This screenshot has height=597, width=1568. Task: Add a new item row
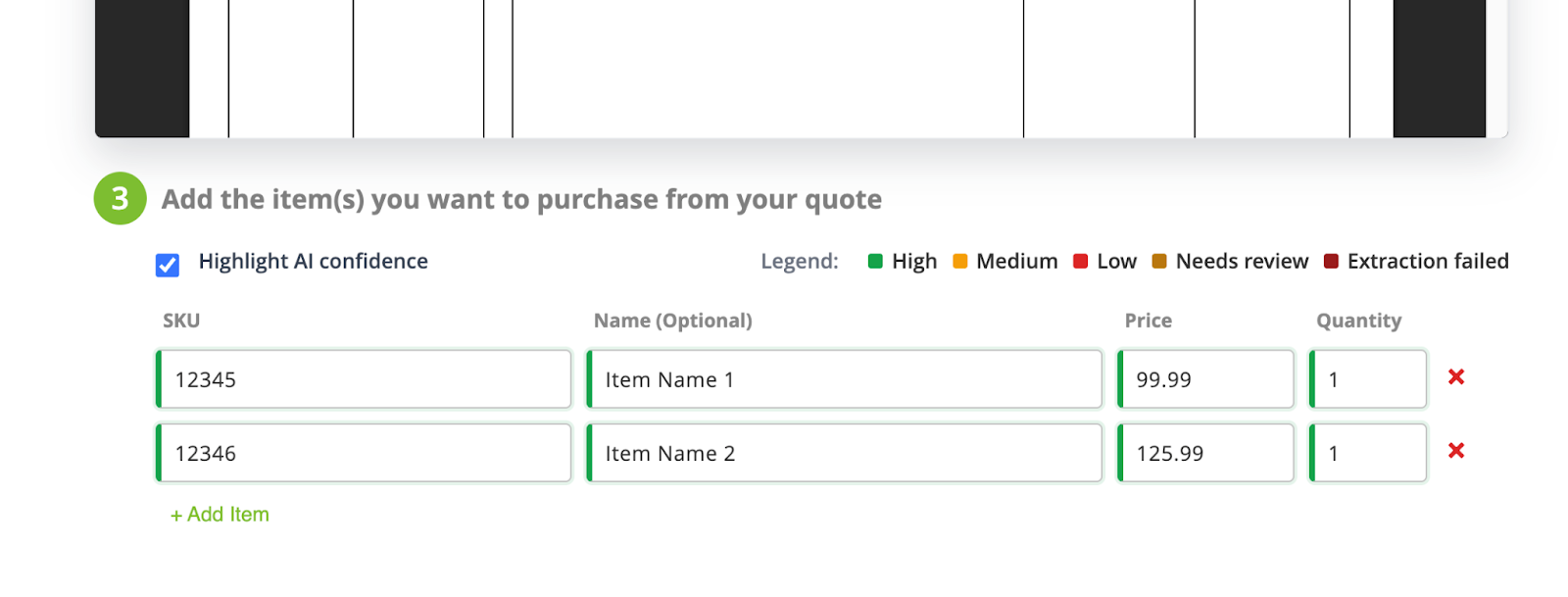[x=220, y=515]
